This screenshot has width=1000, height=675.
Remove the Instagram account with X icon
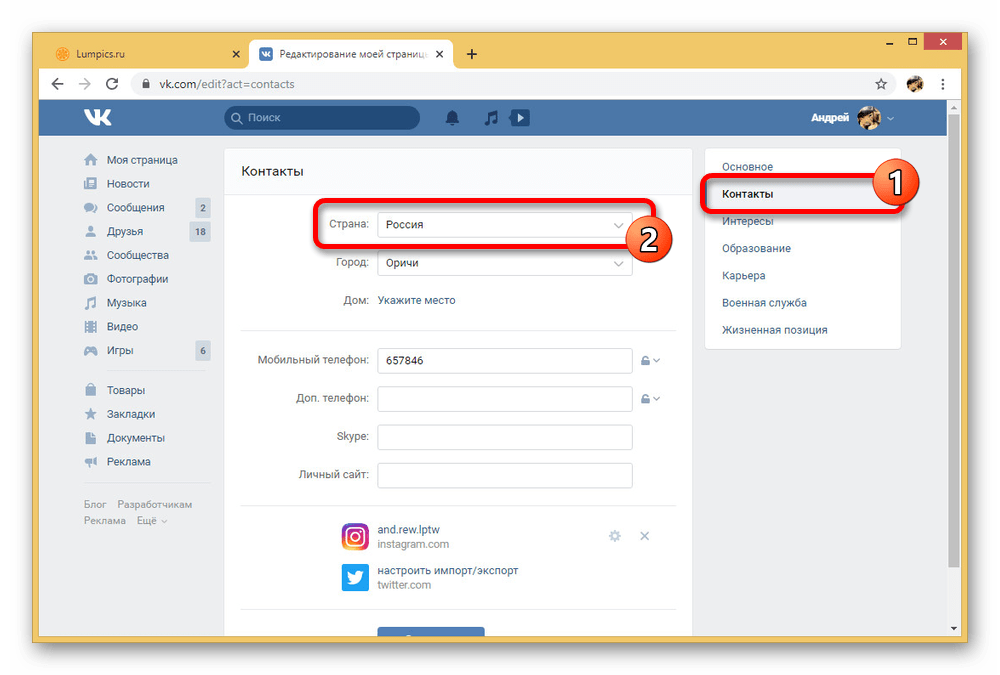[645, 536]
